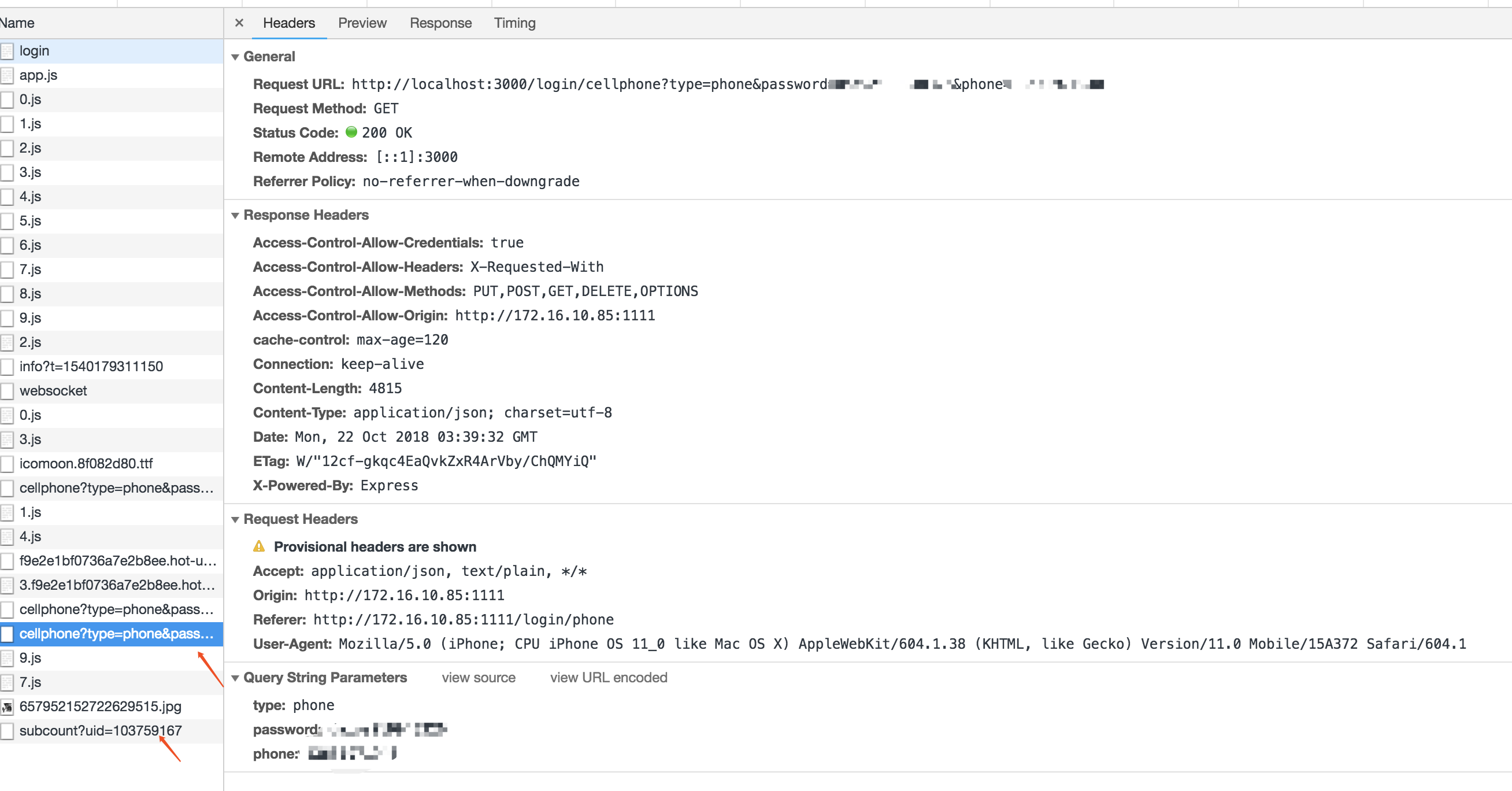Click the Content-Type application/json value
1512x791 pixels.
coord(483,413)
